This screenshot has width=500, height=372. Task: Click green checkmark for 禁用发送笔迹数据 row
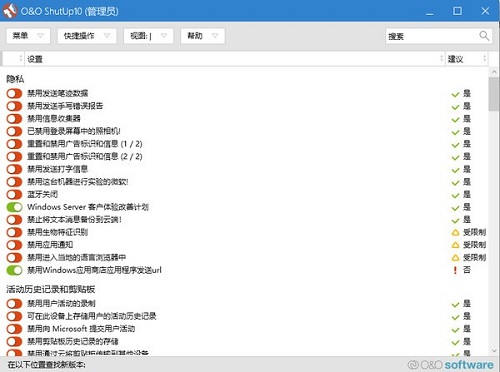(x=455, y=95)
